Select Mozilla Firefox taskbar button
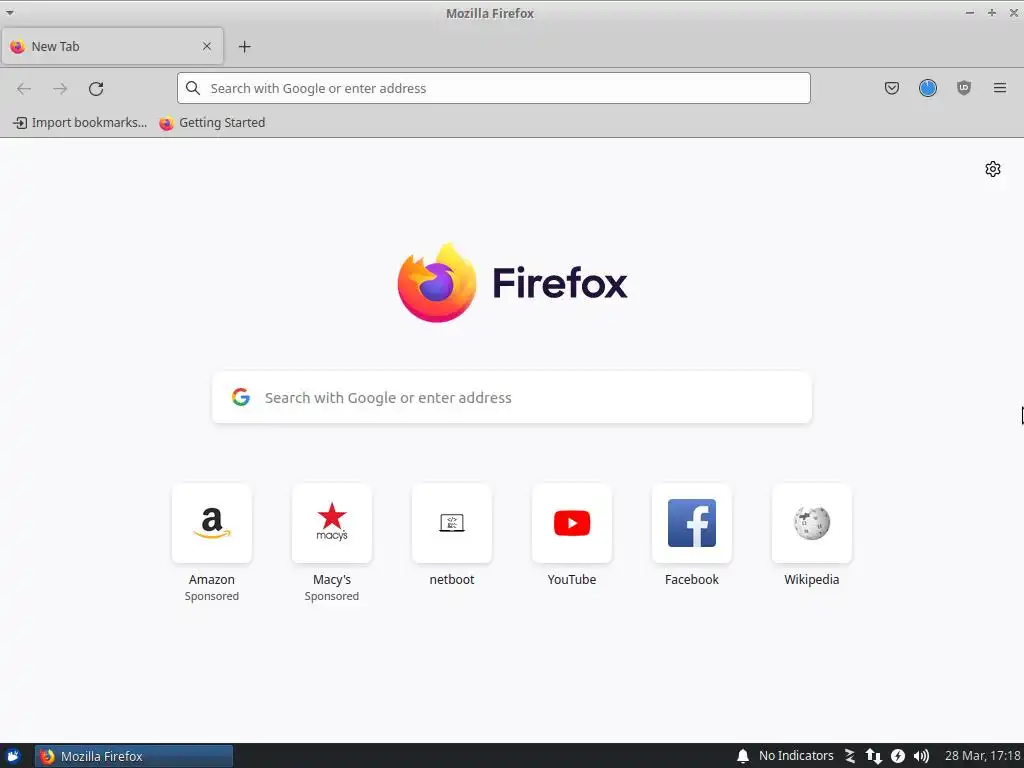Image resolution: width=1024 pixels, height=768 pixels. click(x=134, y=756)
